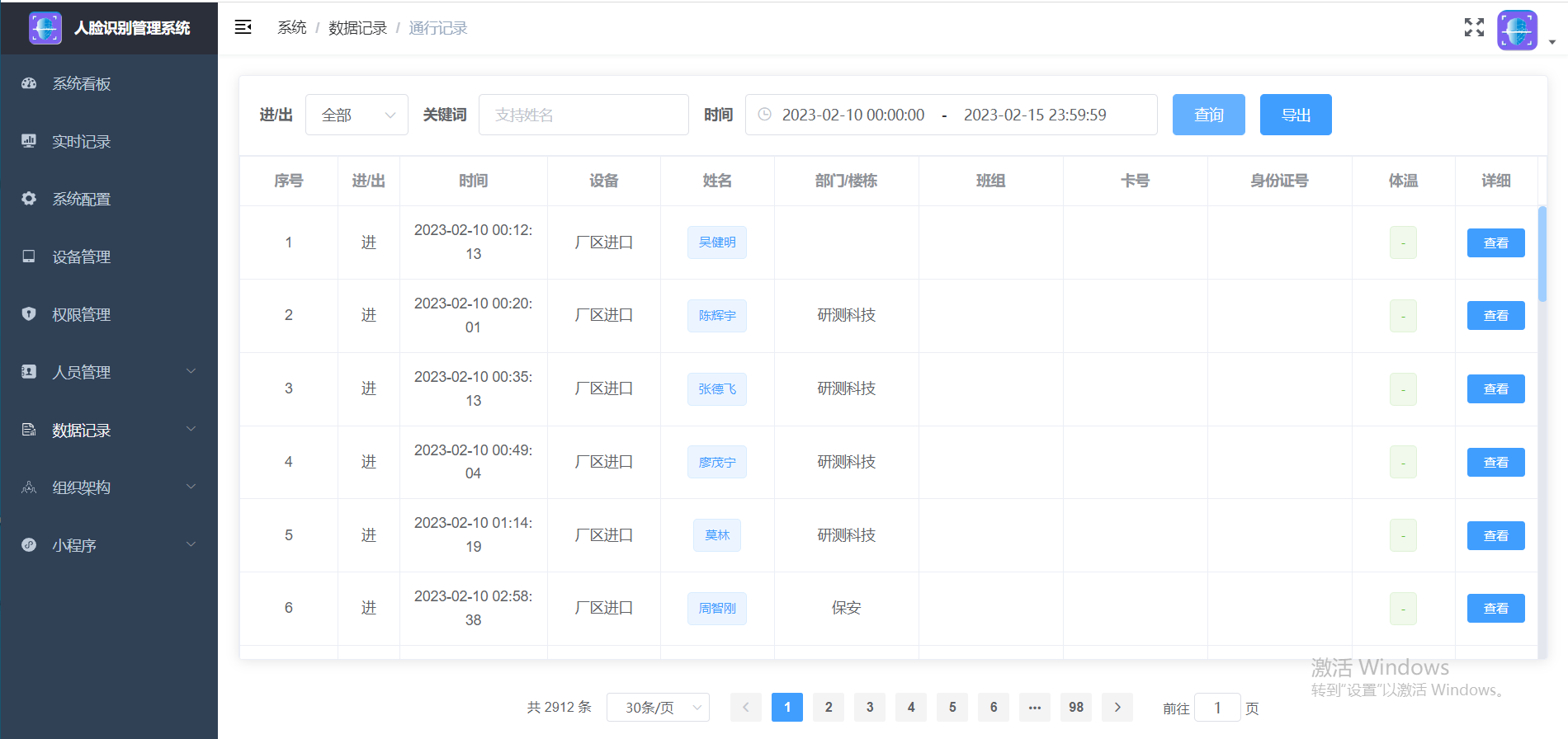
Task: Open 设备管理 menu item
Action: pyautogui.click(x=109, y=257)
